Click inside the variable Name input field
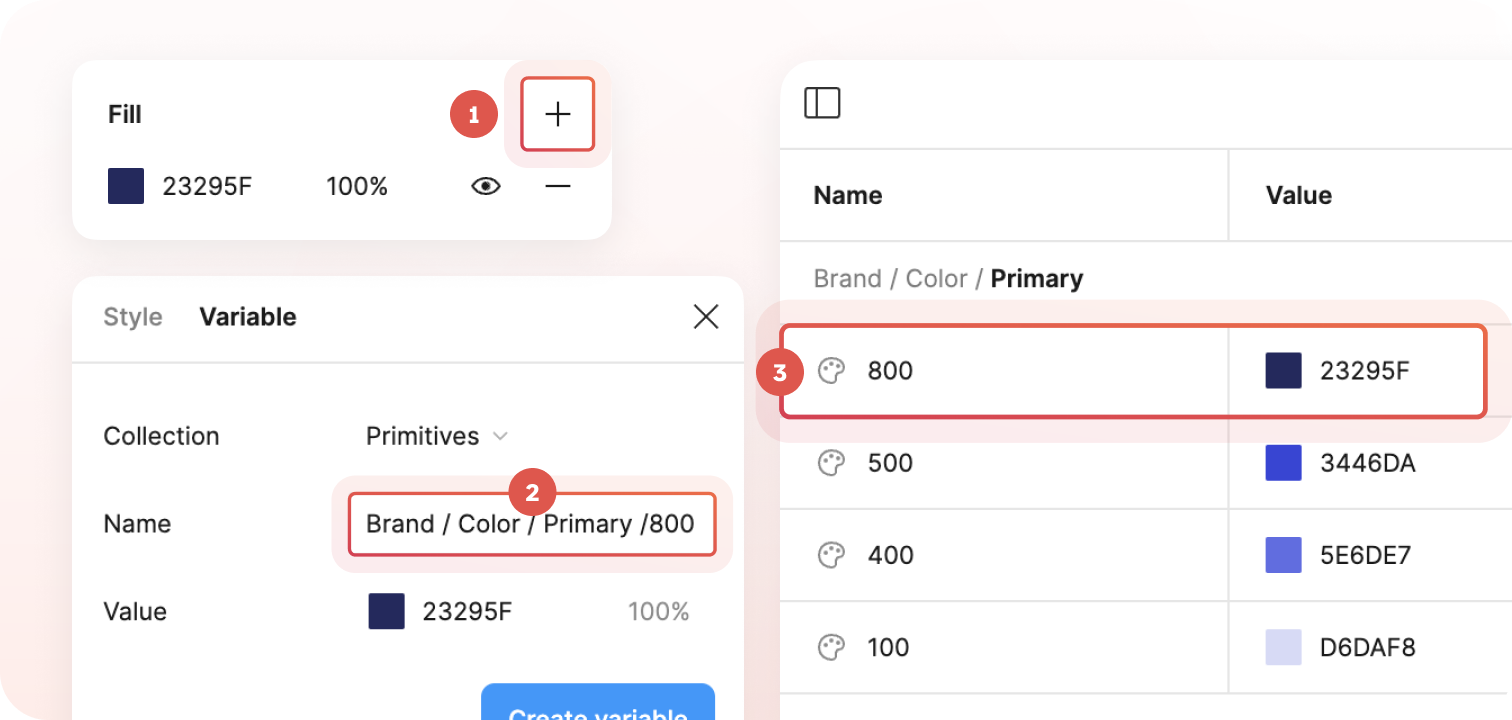Screen dimensions: 1512x720 click(532, 523)
